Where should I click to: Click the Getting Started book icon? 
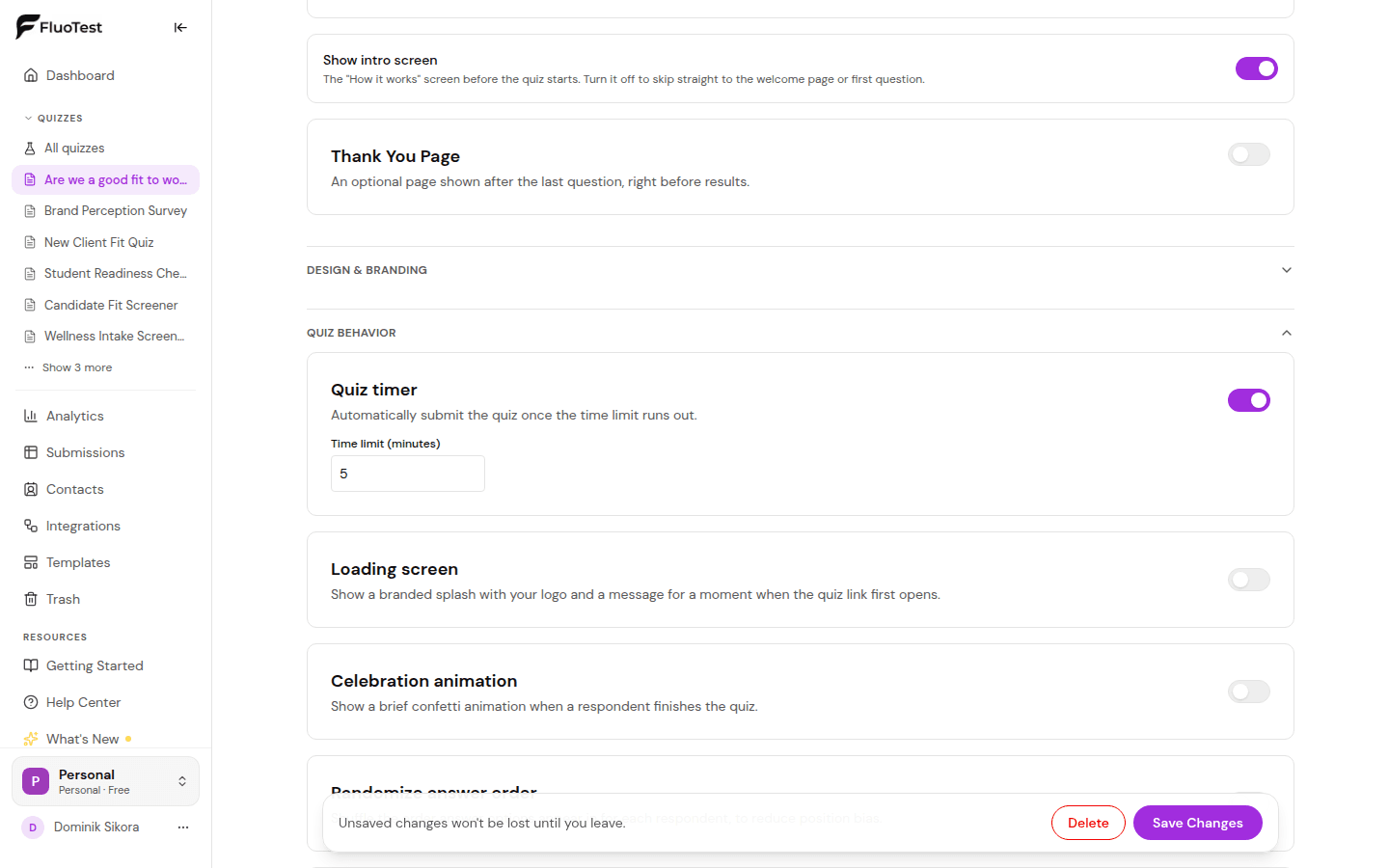click(31, 665)
